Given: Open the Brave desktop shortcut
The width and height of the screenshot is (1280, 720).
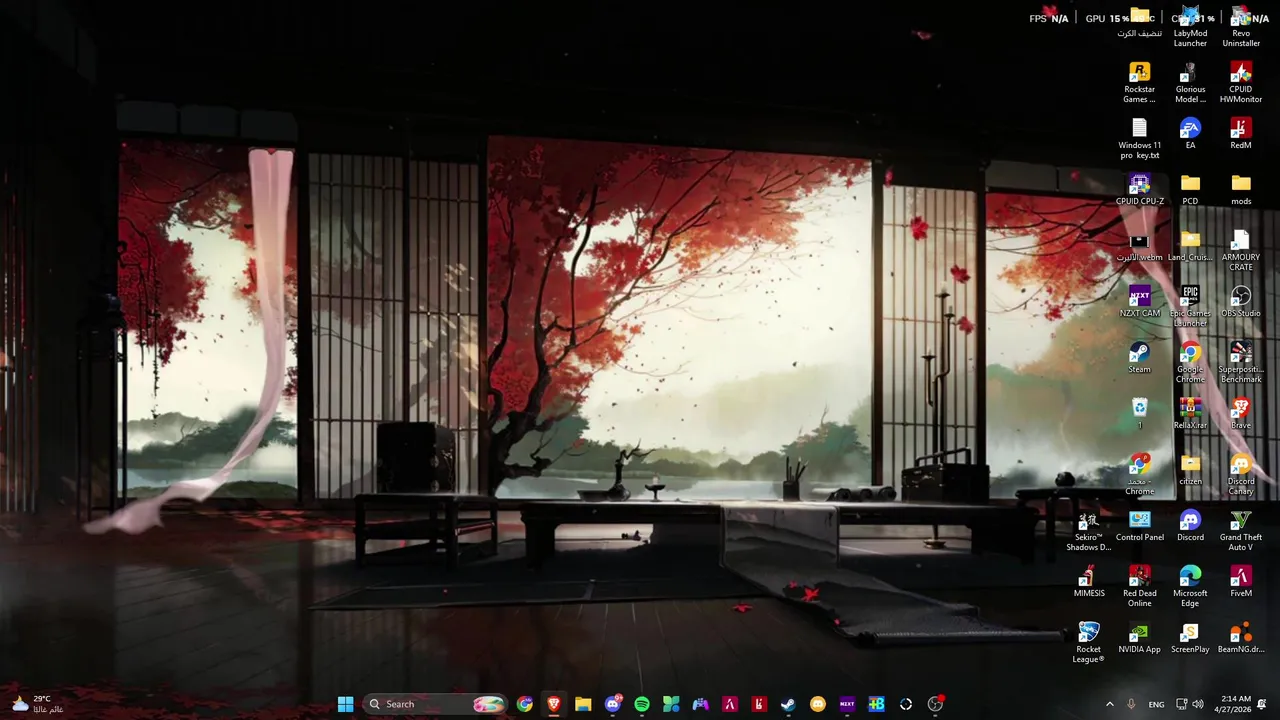Looking at the screenshot, I should click(1241, 413).
